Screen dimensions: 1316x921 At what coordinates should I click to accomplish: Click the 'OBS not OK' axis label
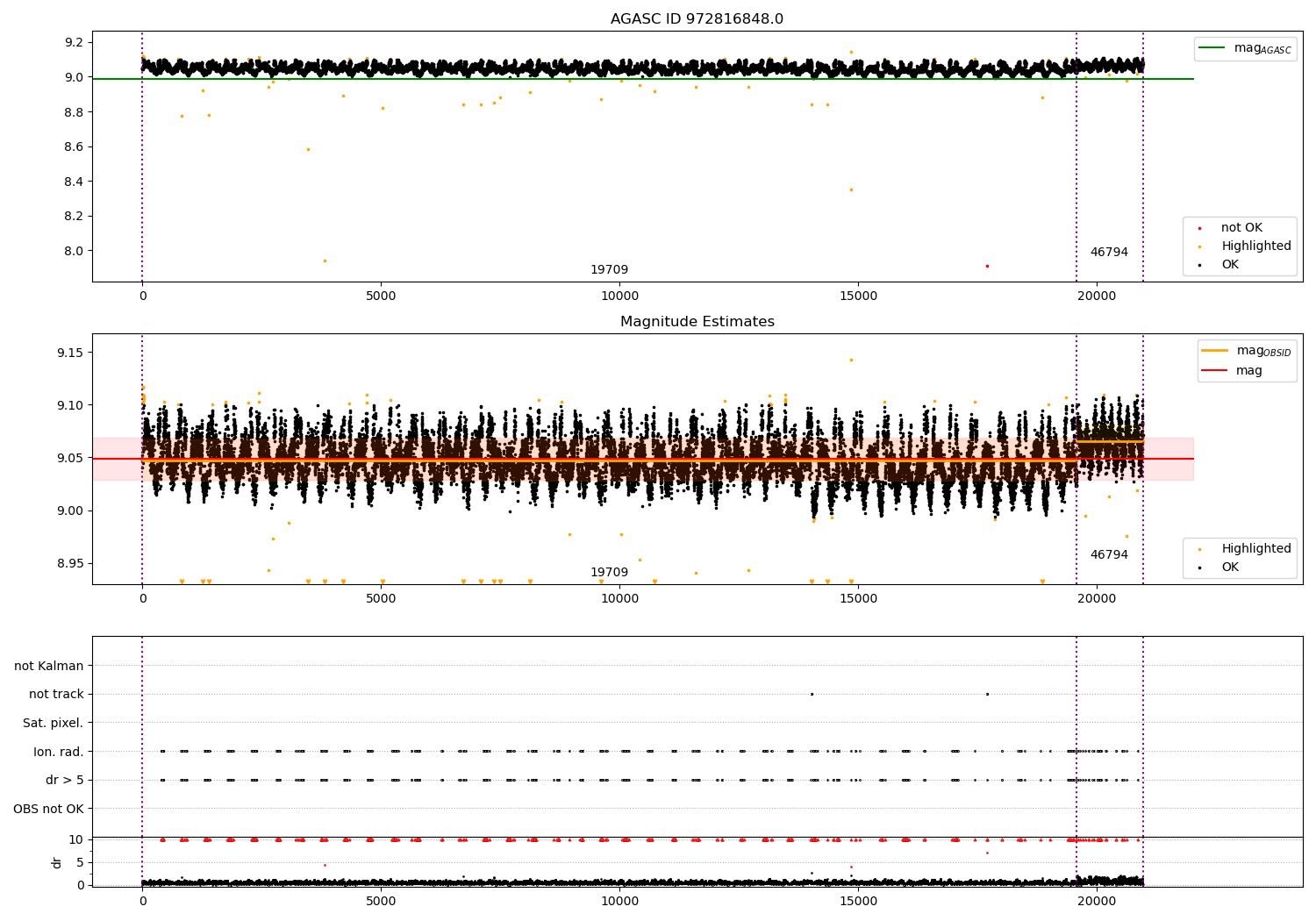point(49,809)
